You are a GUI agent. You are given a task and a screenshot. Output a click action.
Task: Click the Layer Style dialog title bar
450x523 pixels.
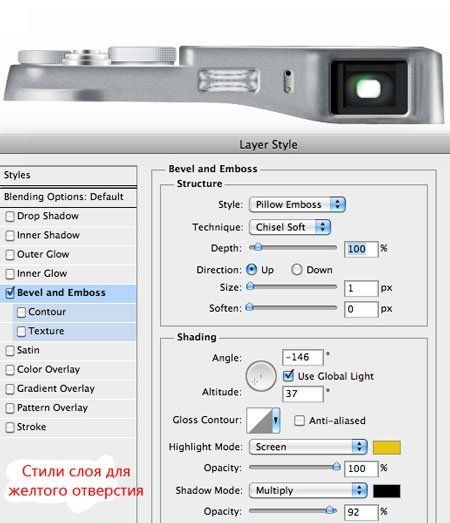pyautogui.click(x=225, y=145)
